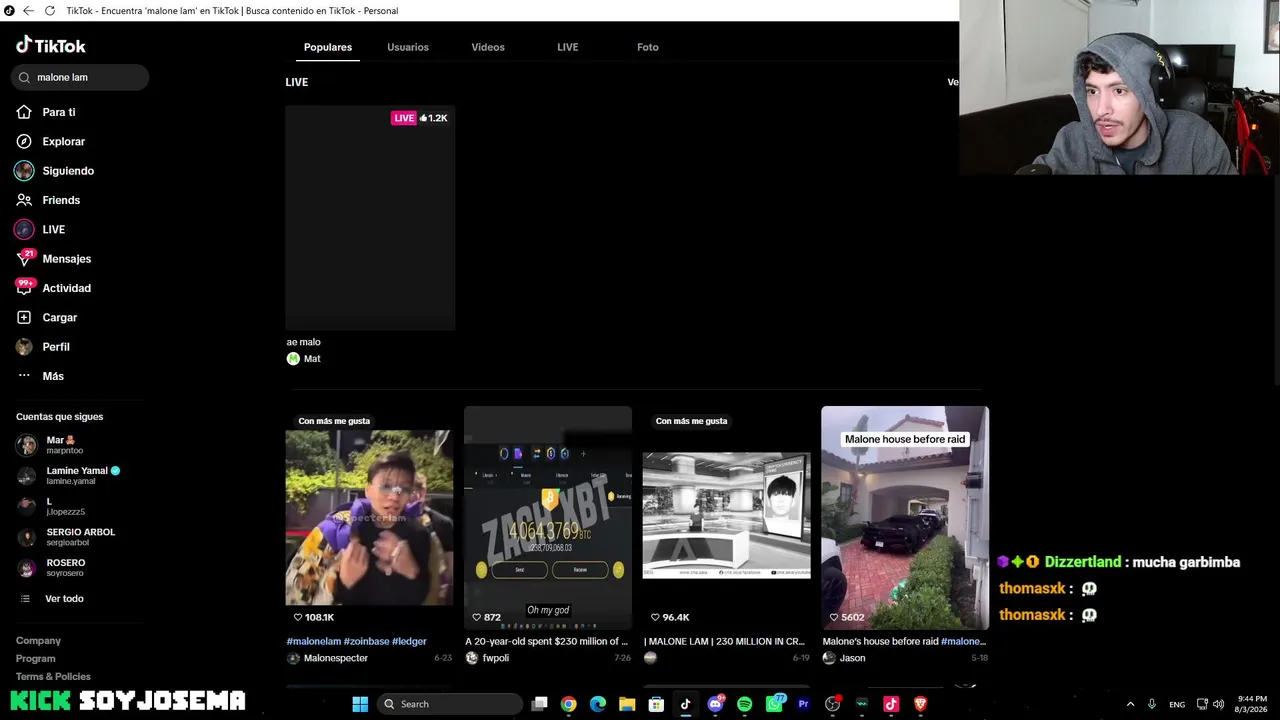1280x720 pixels.
Task: Open File Explorer from the taskbar
Action: click(627, 704)
